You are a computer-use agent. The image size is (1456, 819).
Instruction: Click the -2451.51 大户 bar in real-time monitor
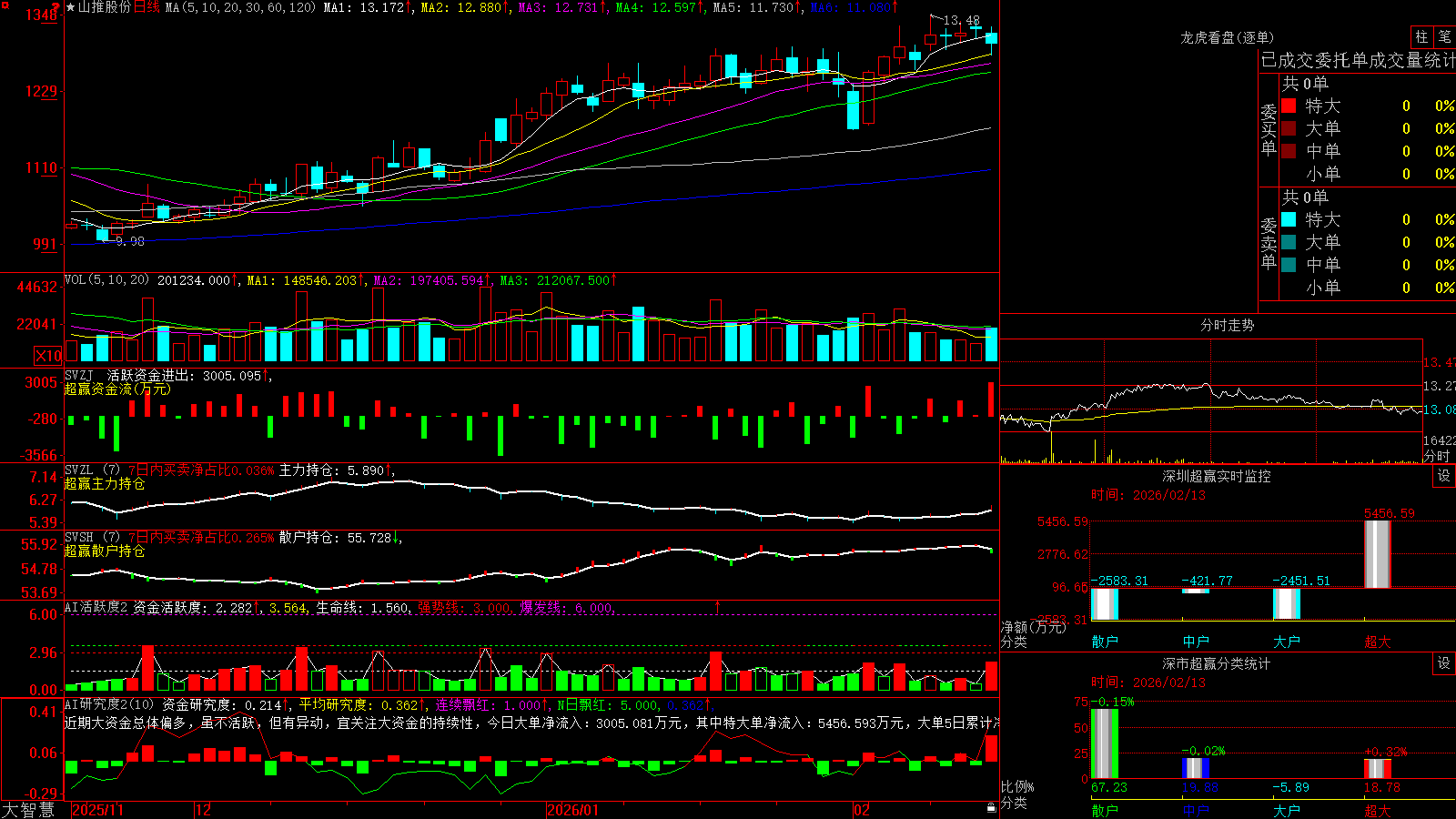(1287, 604)
